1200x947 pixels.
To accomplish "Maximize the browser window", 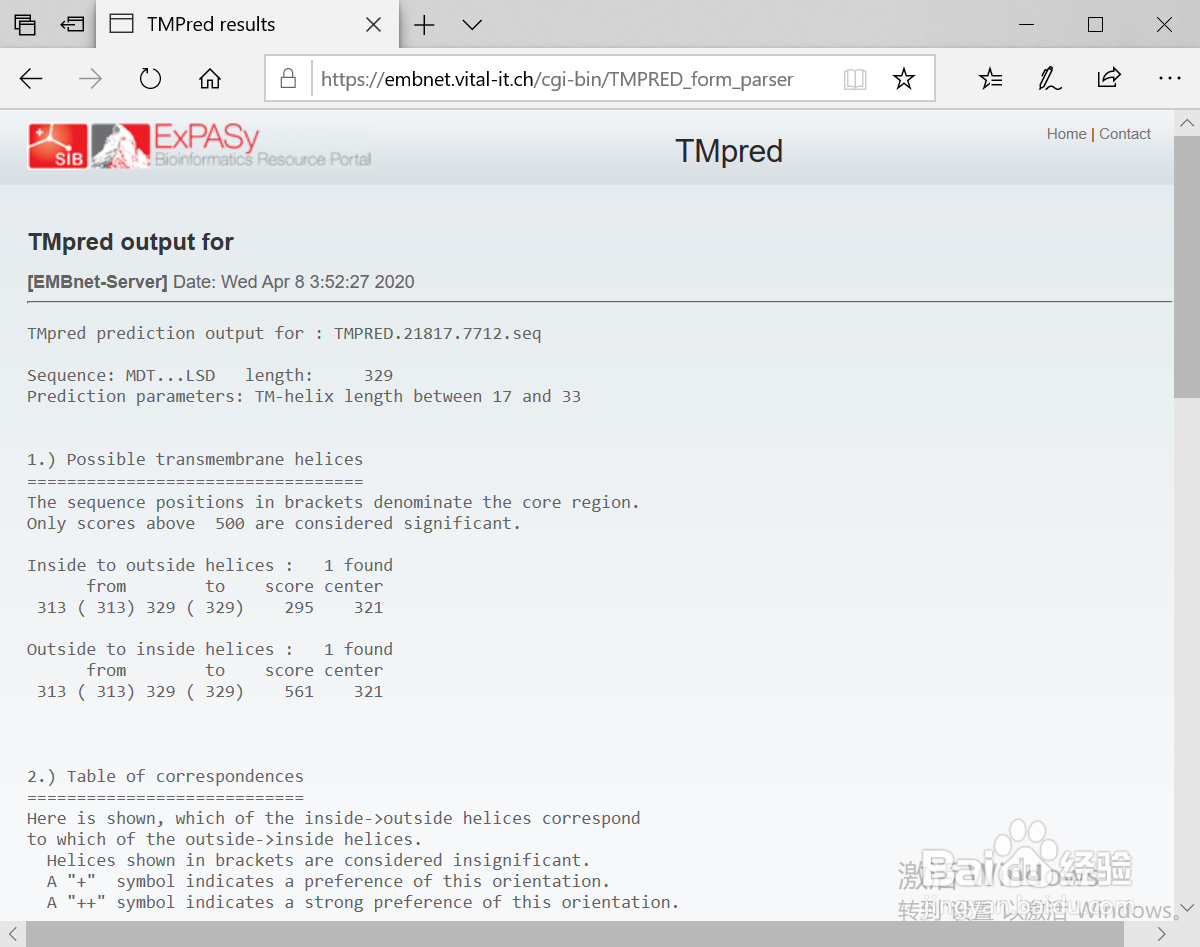I will pyautogui.click(x=1096, y=24).
